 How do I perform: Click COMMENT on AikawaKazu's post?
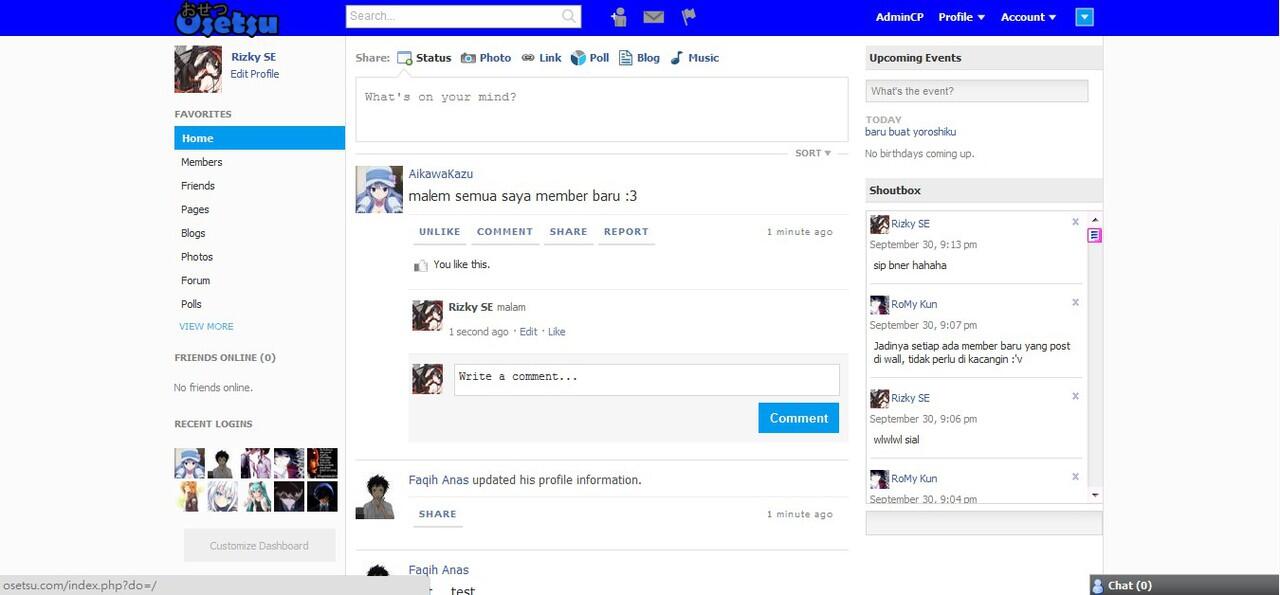pos(505,231)
